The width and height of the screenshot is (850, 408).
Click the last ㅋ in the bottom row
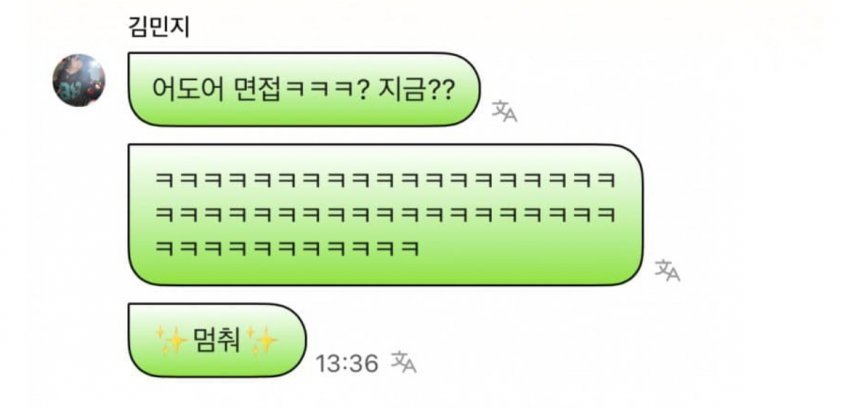coord(411,249)
